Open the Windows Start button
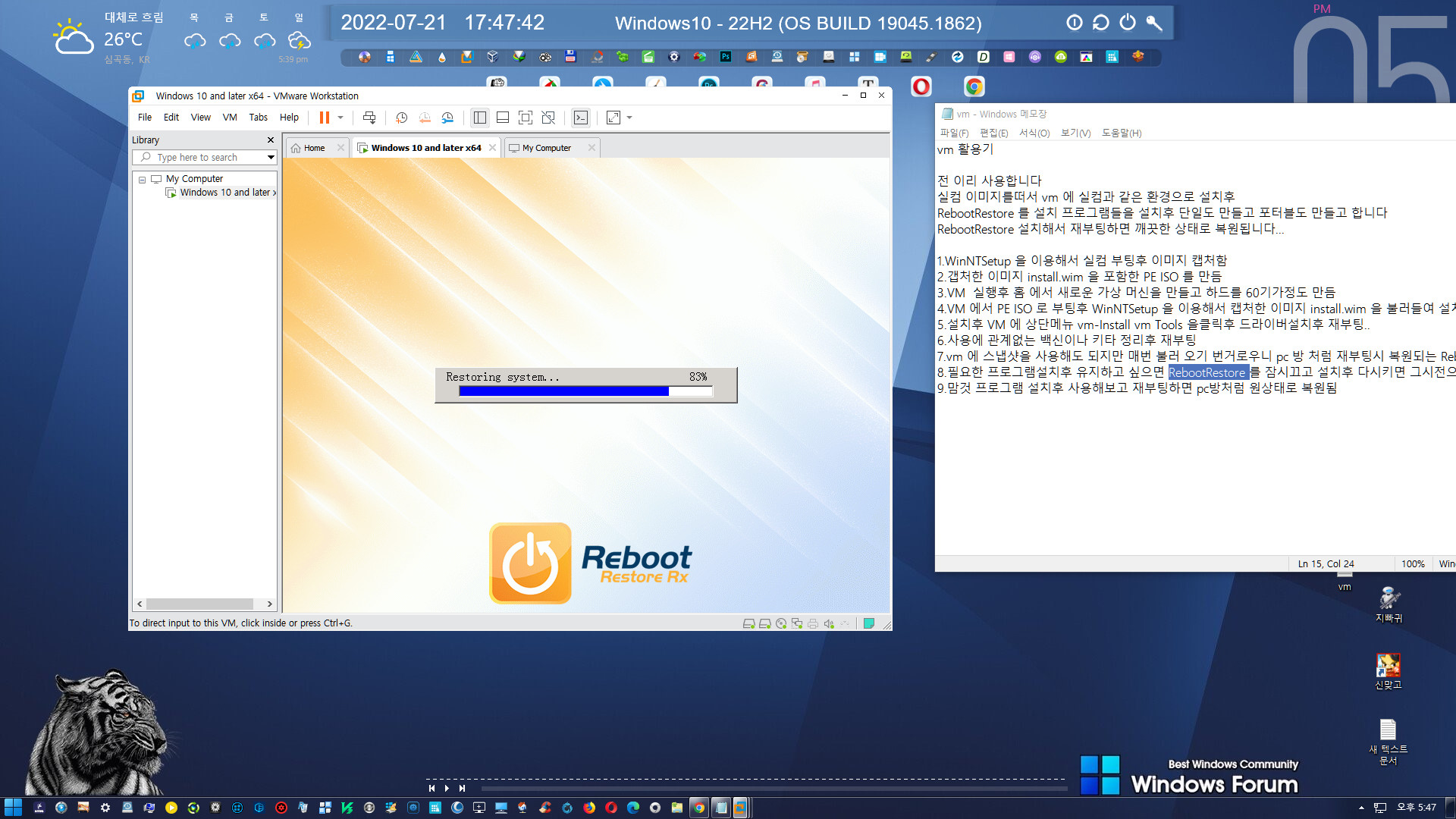 13,808
